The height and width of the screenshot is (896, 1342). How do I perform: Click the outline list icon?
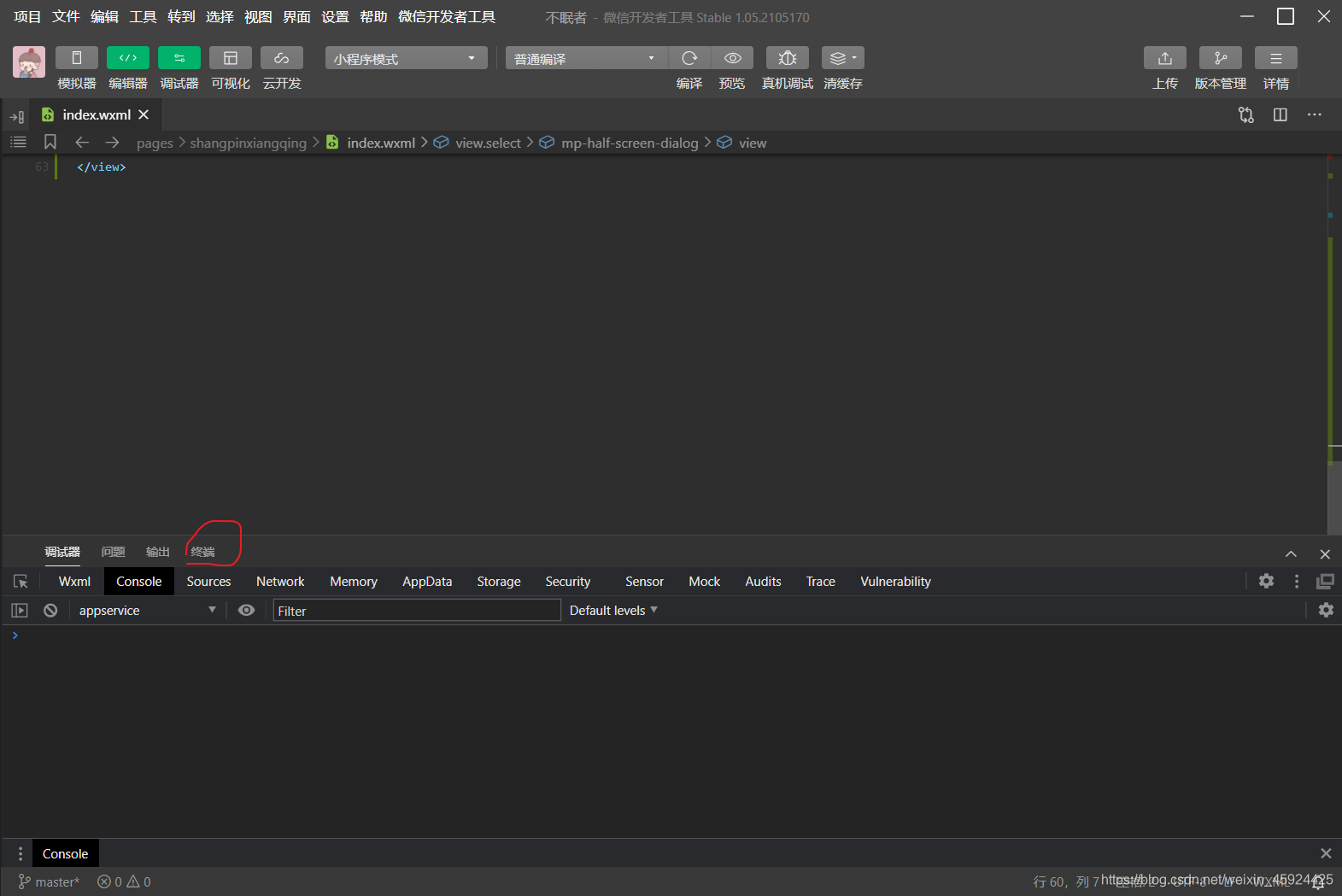pyautogui.click(x=18, y=142)
